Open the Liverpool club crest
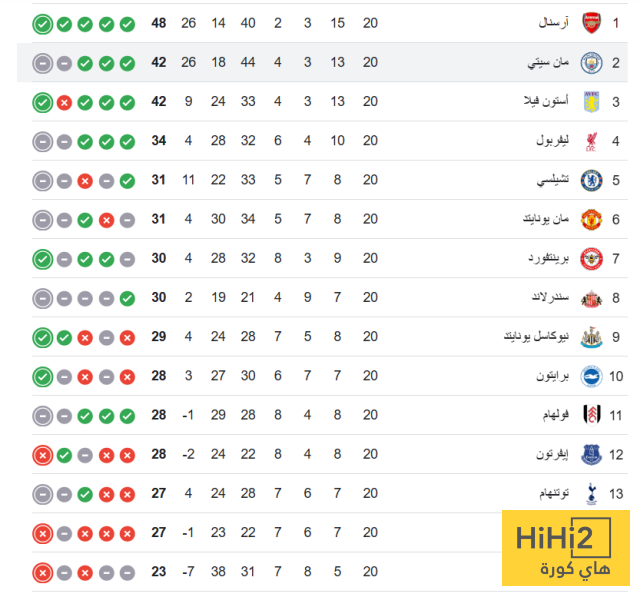This screenshot has width=640, height=597. (591, 141)
